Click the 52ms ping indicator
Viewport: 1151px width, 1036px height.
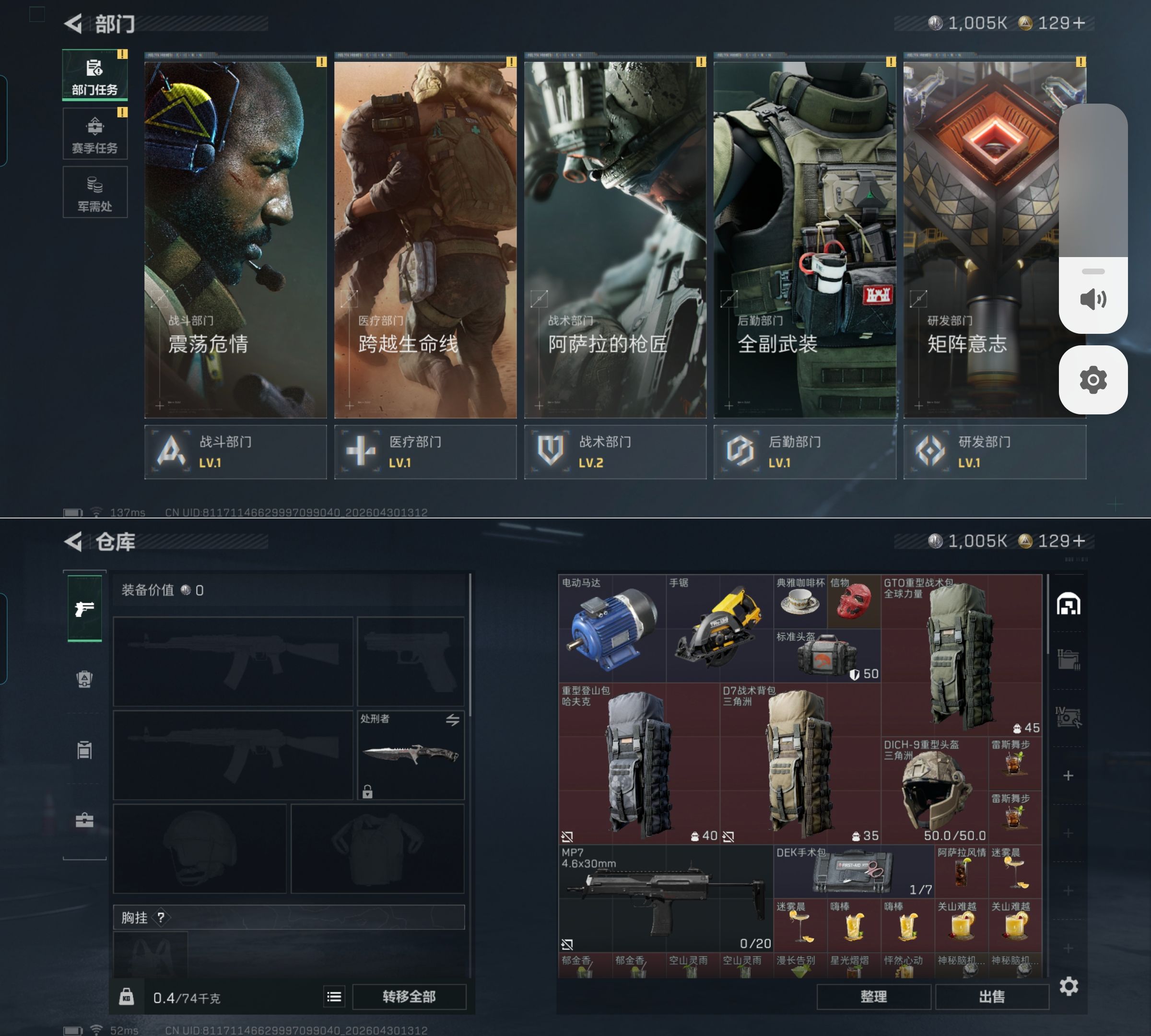coord(124,1030)
